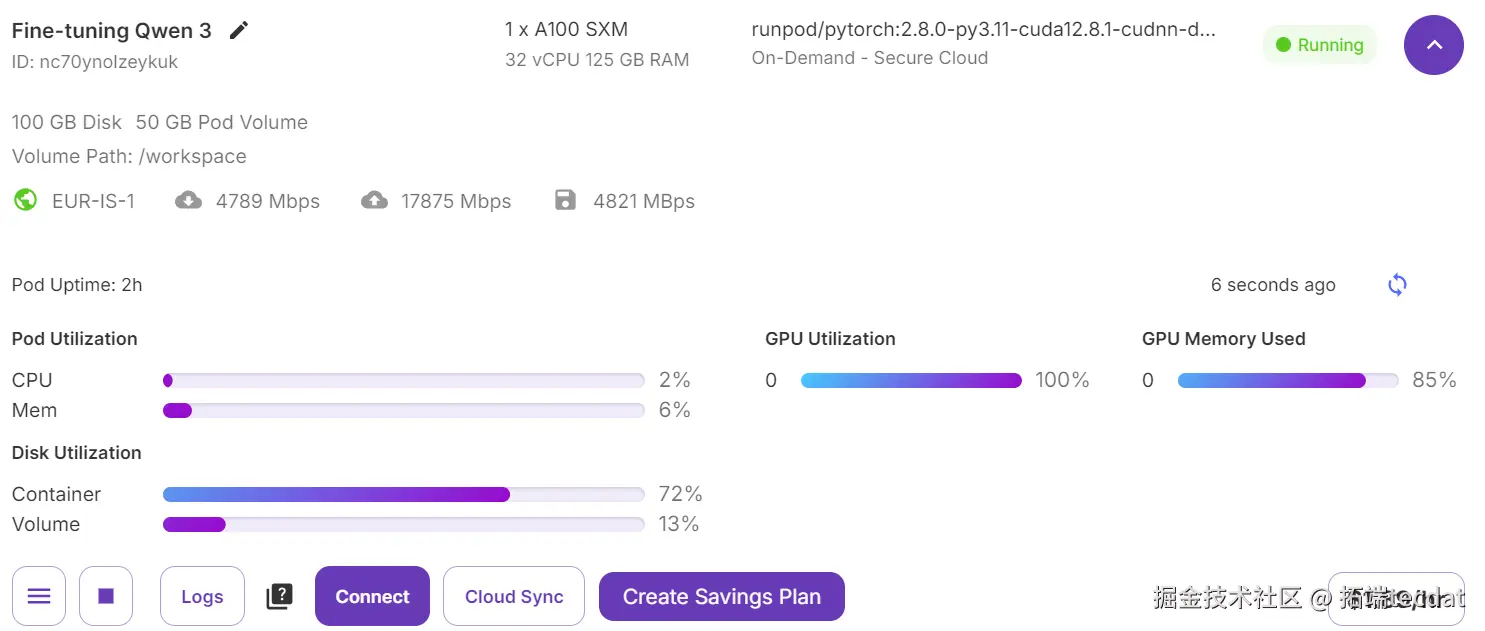This screenshot has width=1485, height=631.
Task: Click the download speed cloud icon
Action: pyautogui.click(x=188, y=200)
